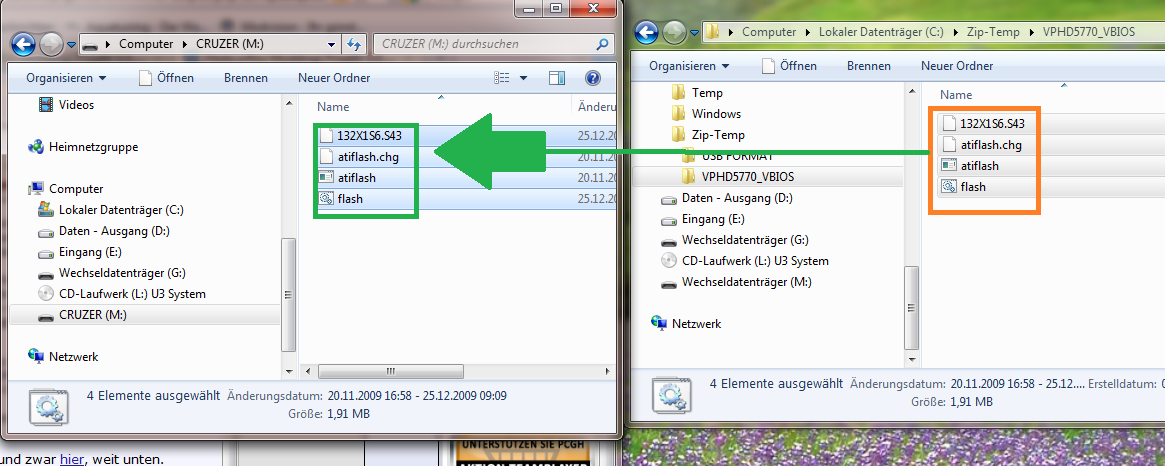This screenshot has width=1165, height=466.
Task: Go back in the VPHD5770_VBIOS window
Action: 646,32
